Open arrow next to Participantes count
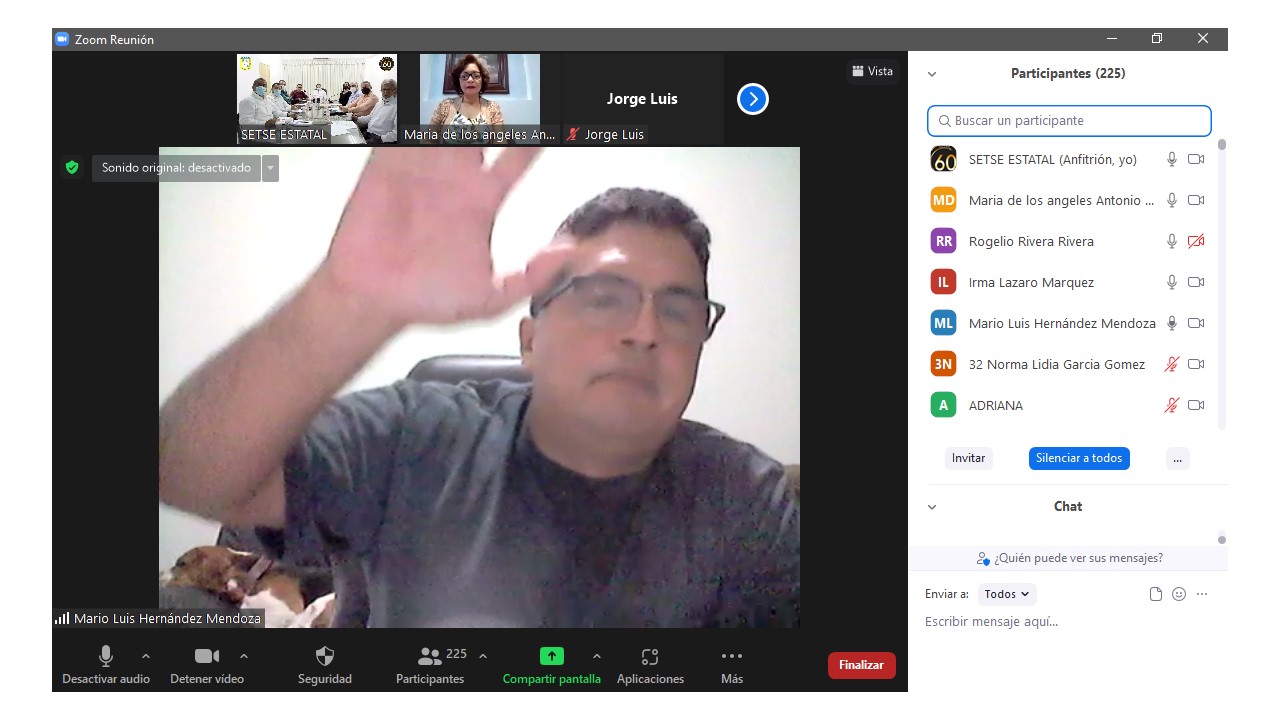 click(483, 656)
